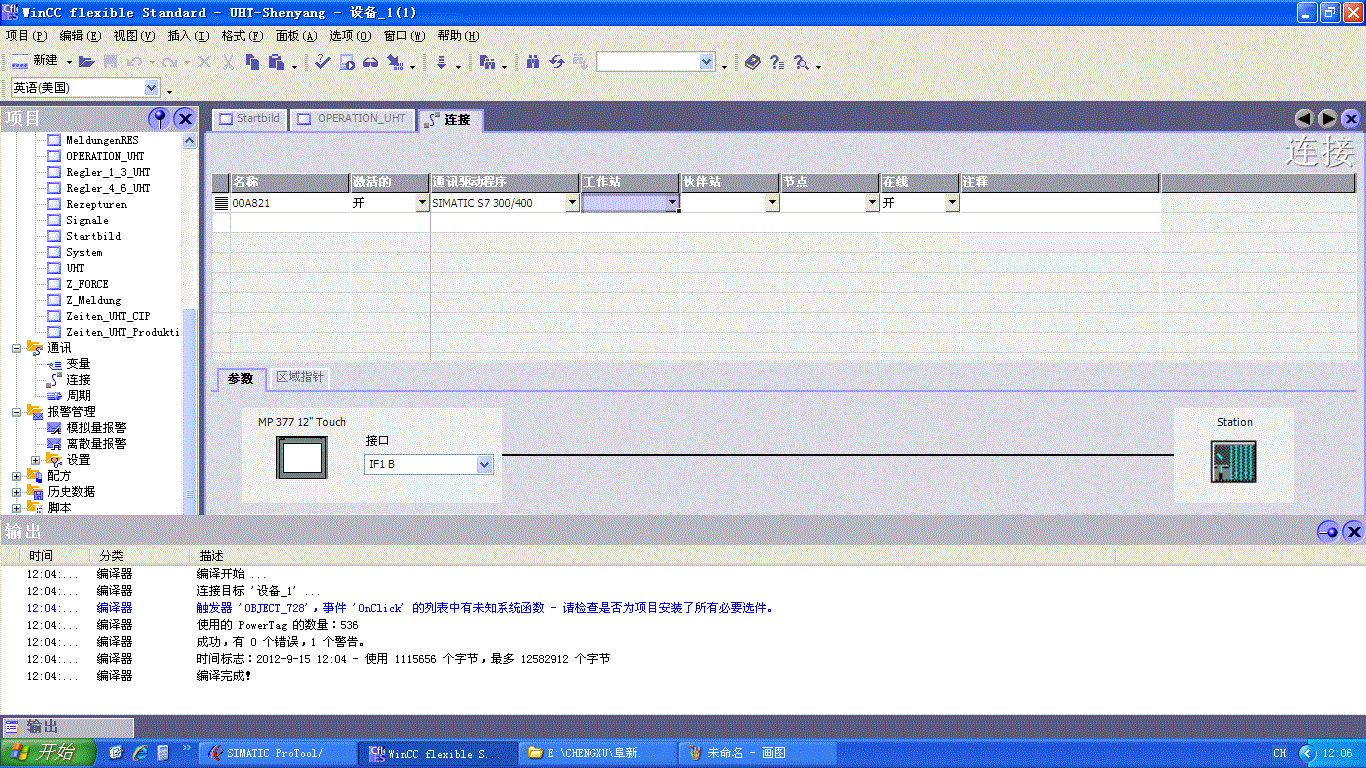
Task: Click the Windows 开始 Start button
Action: (48, 752)
